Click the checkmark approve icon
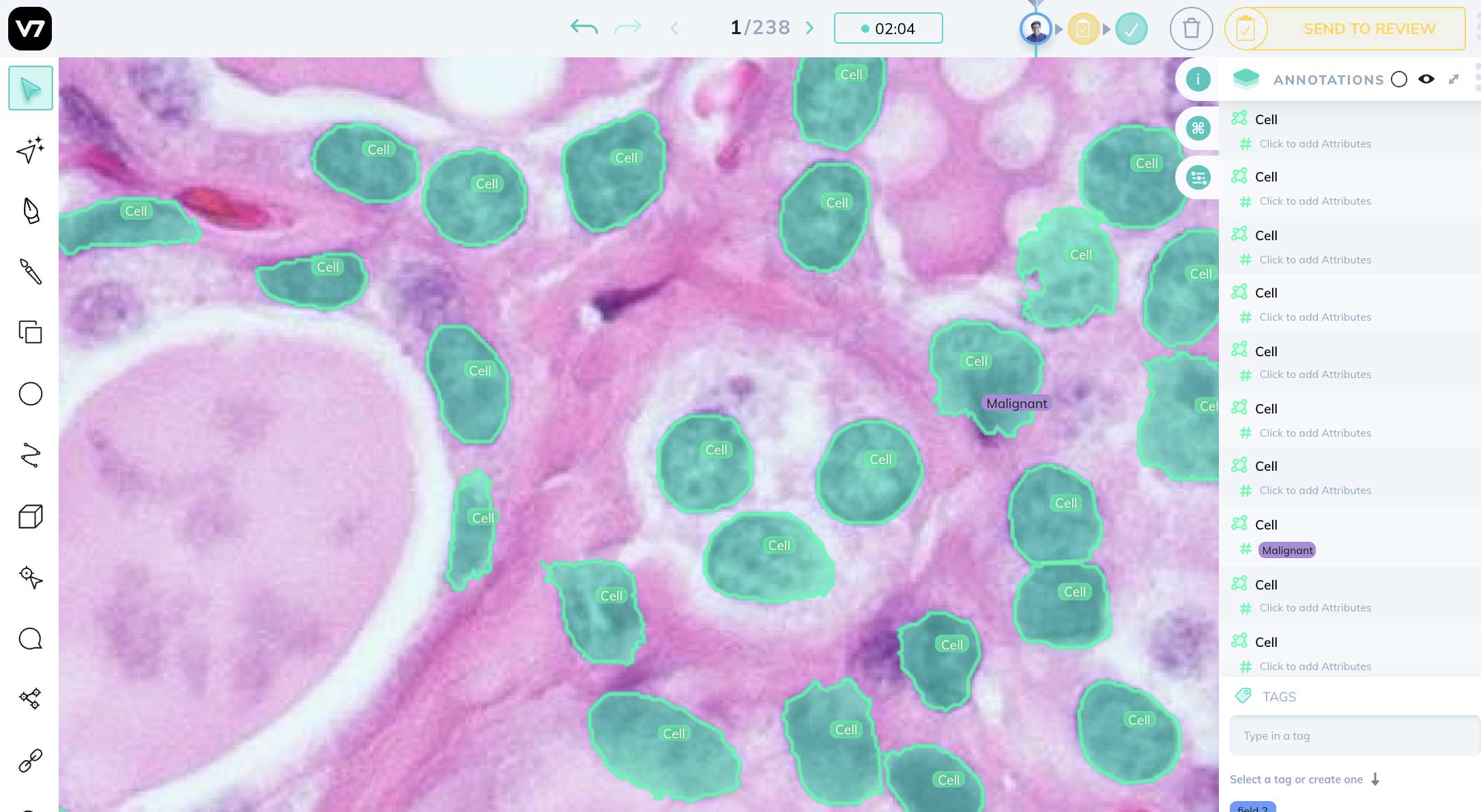 point(1131,28)
